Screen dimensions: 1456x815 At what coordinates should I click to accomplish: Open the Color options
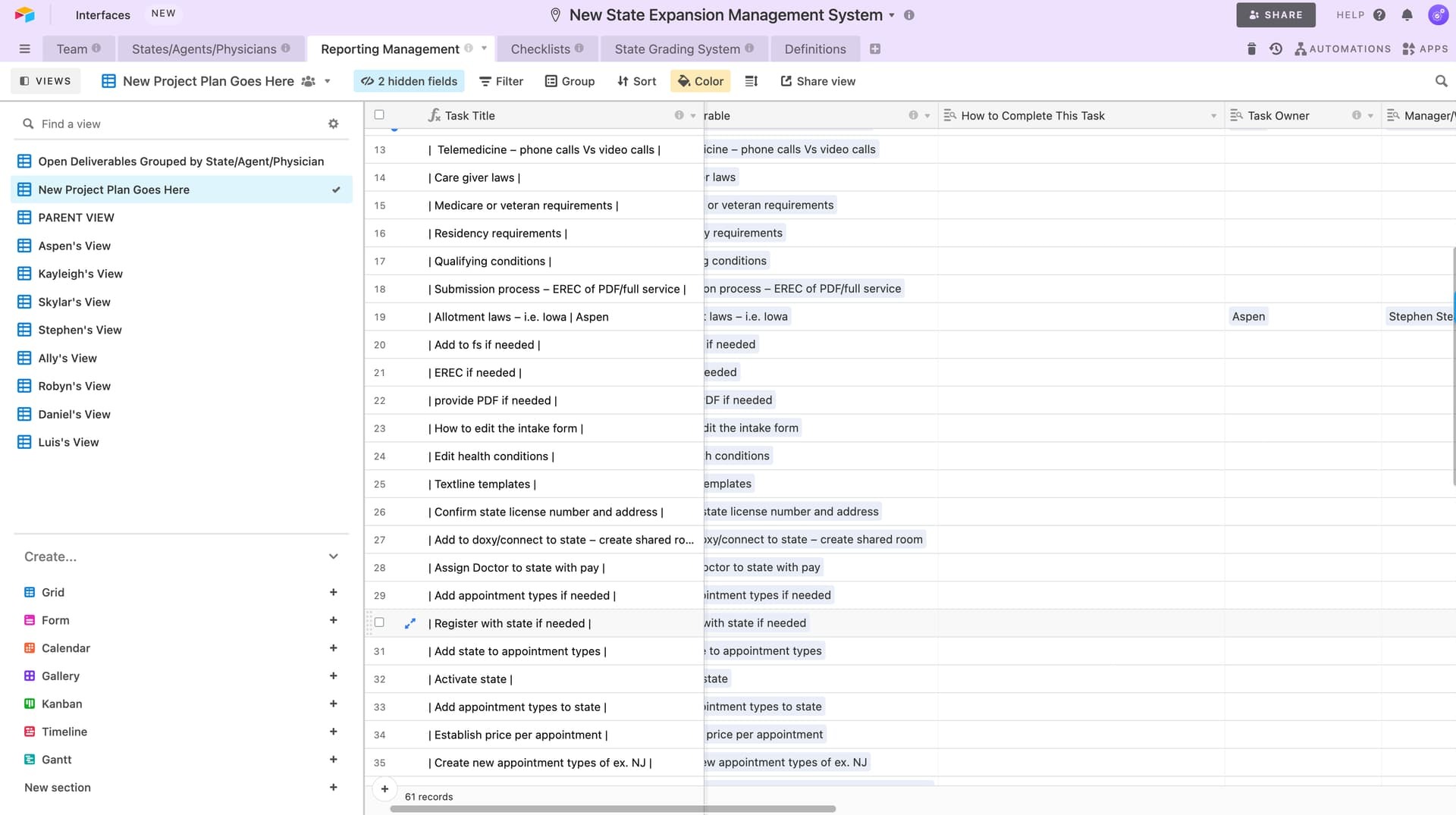701,81
